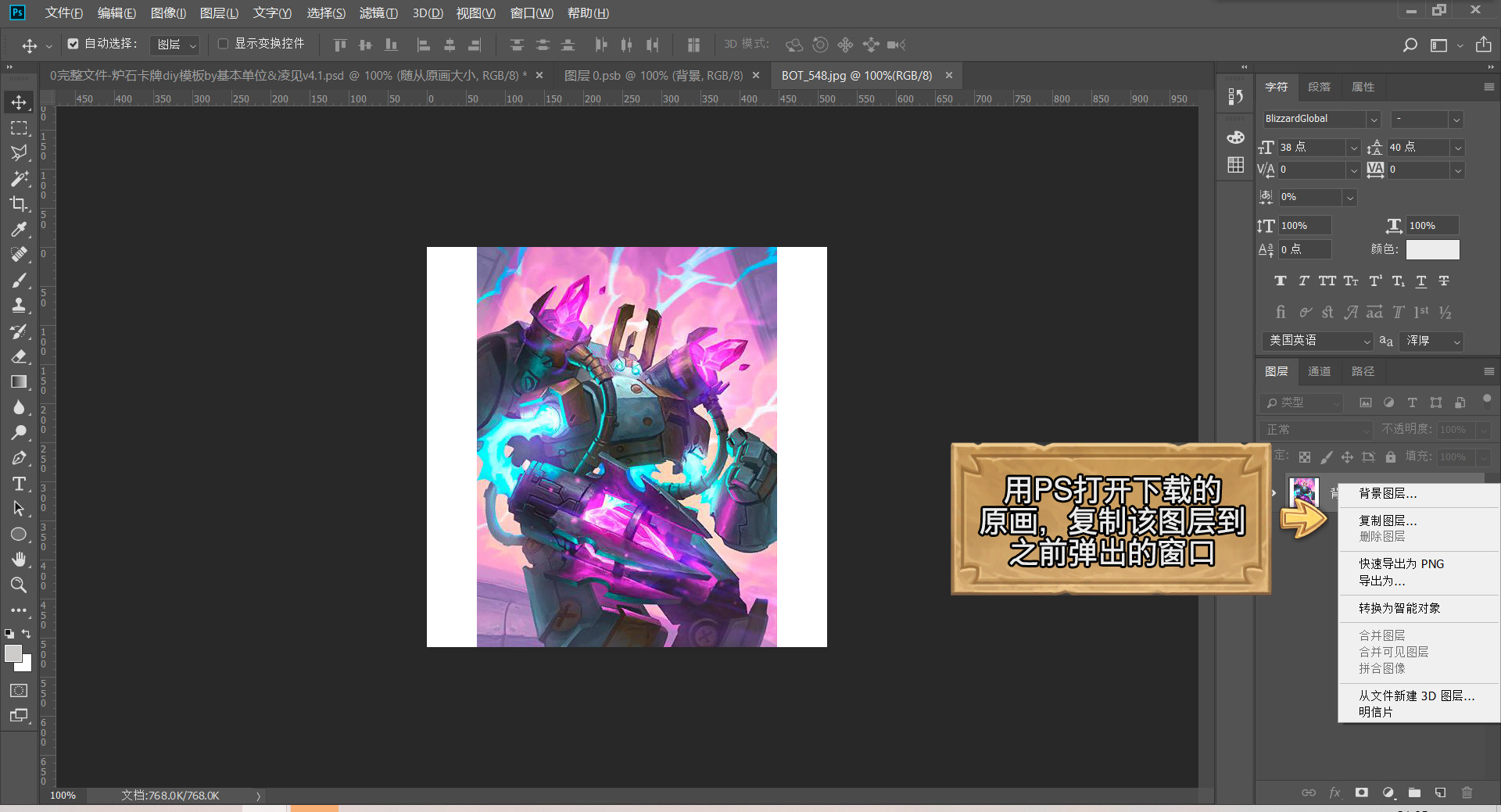The image size is (1501, 812).
Task: Choose 复制图层... from context menu
Action: tap(1388, 520)
